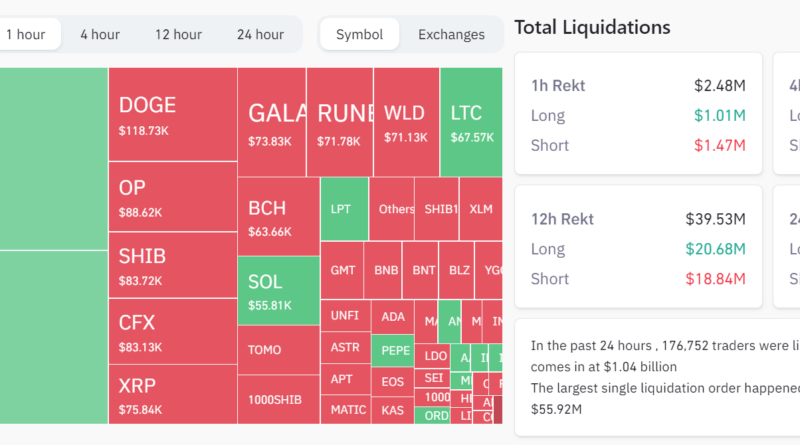Viewport: 800px width, 445px height.
Task: Click the CFX $83.13K tile
Action: 172,332
